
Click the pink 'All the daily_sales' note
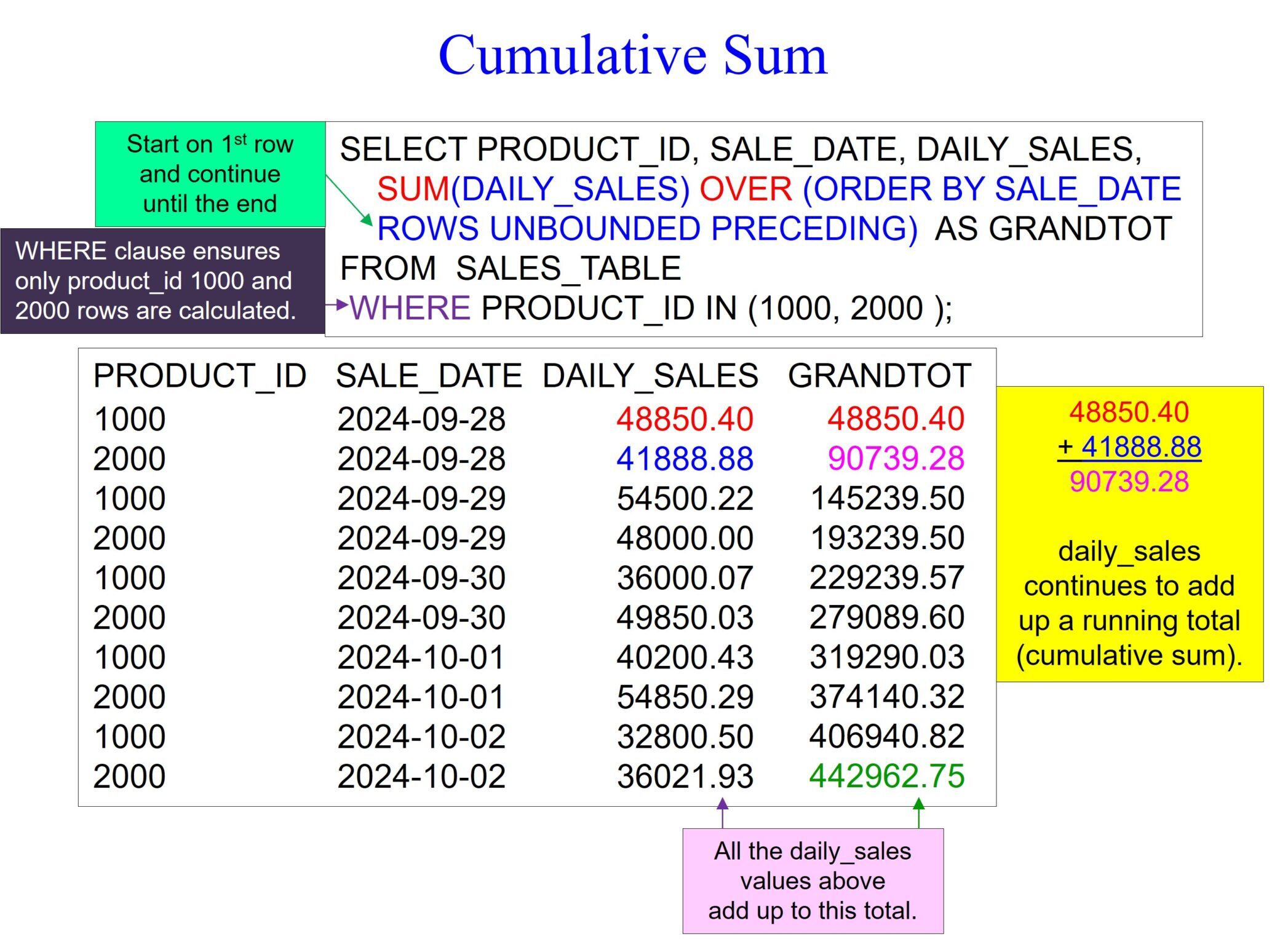pos(813,881)
